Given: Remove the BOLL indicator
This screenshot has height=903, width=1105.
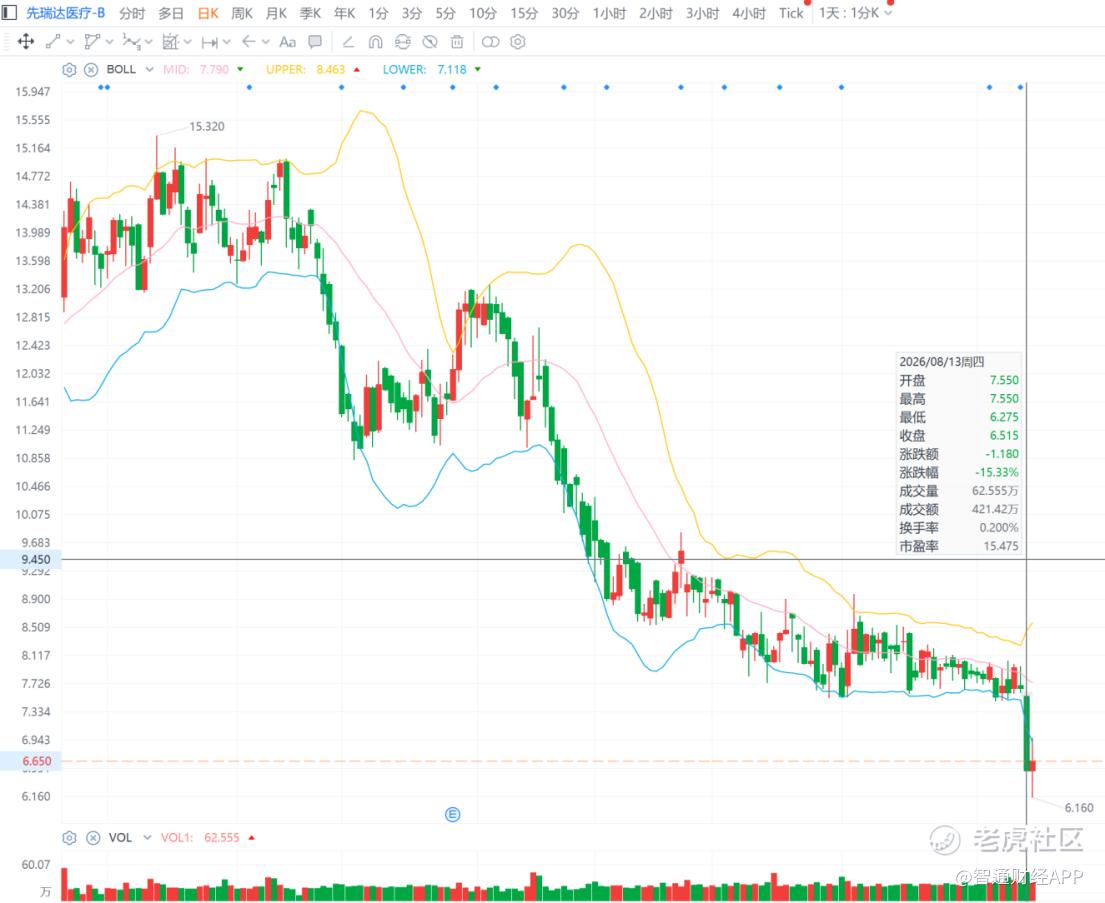Looking at the screenshot, I should point(91,69).
